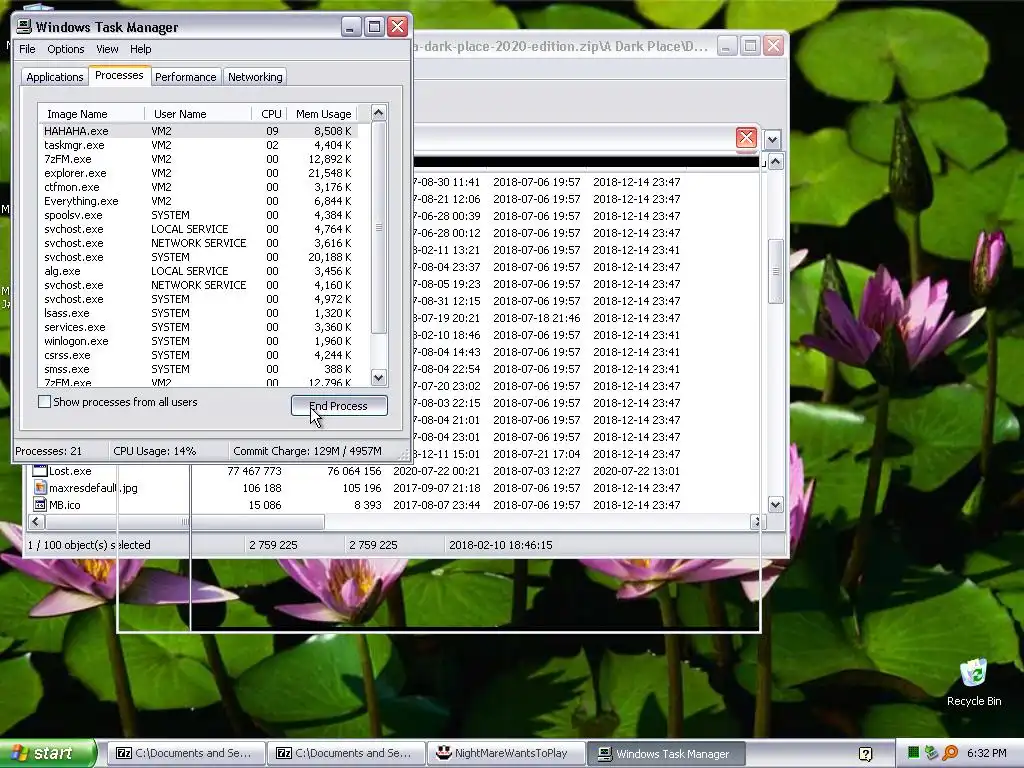This screenshot has height=768, width=1024.
Task: Select Everything.exe process
Action: (199, 201)
